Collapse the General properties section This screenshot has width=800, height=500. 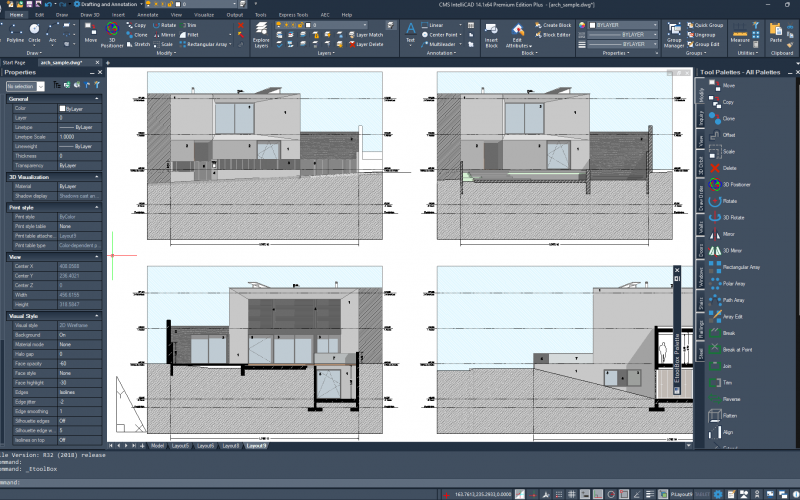(96, 99)
